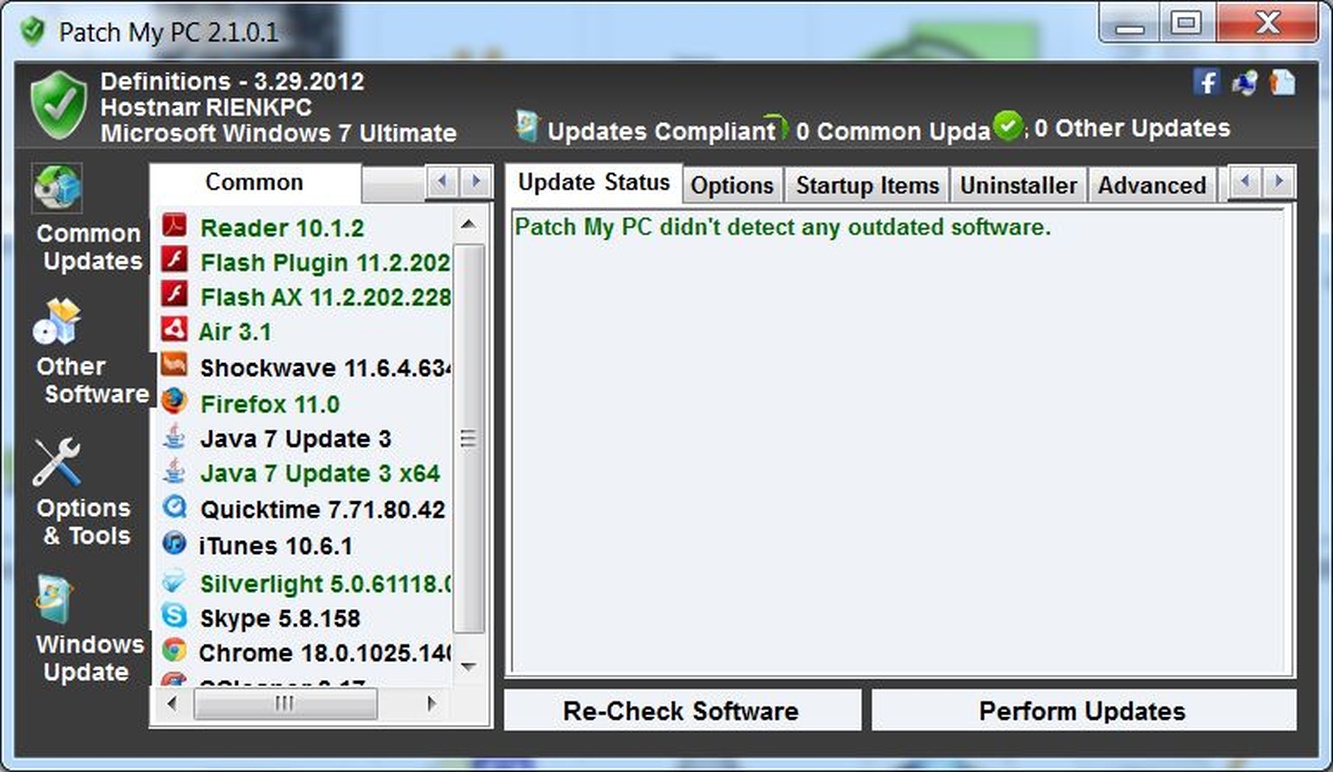Click the document icon in the header

point(1282,82)
